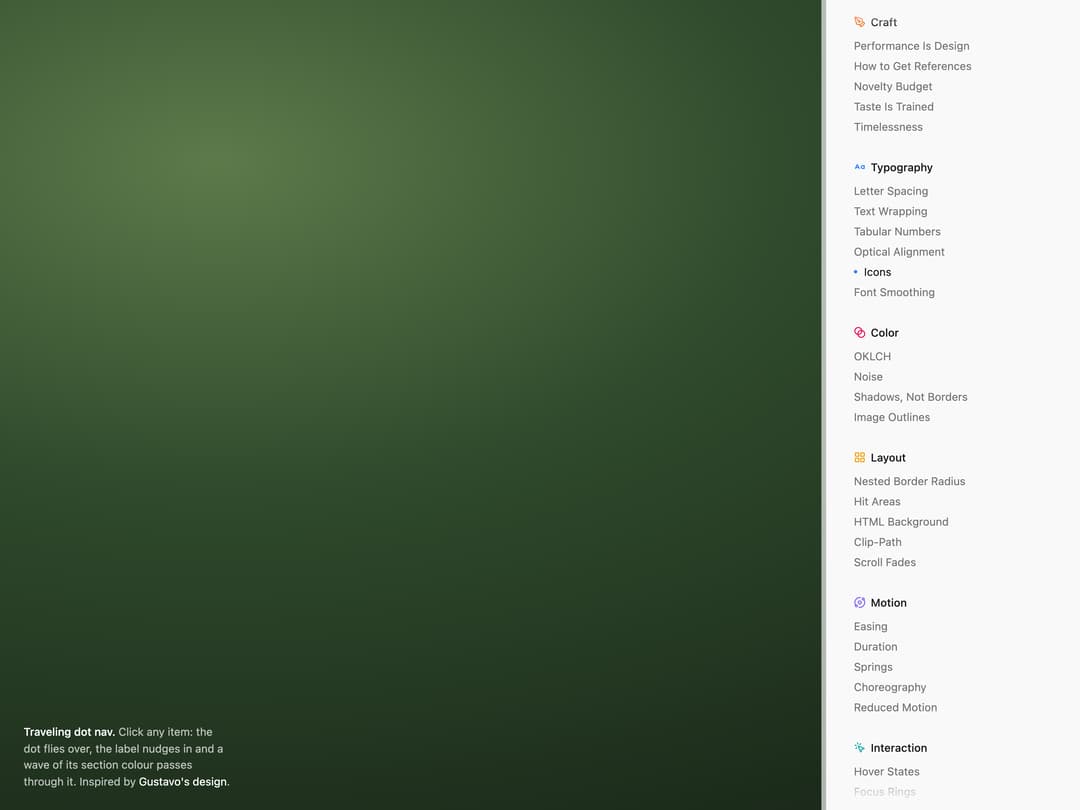Screen dimensions: 1080x810
Task: Open Easing under Motion
Action: point(870,627)
